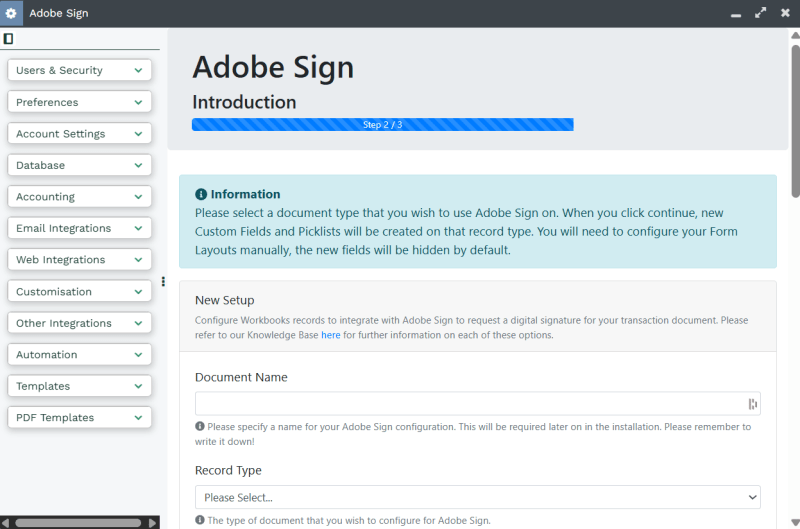This screenshot has height=529, width=800.
Task: Expand the PDF Templates section
Action: [80, 417]
